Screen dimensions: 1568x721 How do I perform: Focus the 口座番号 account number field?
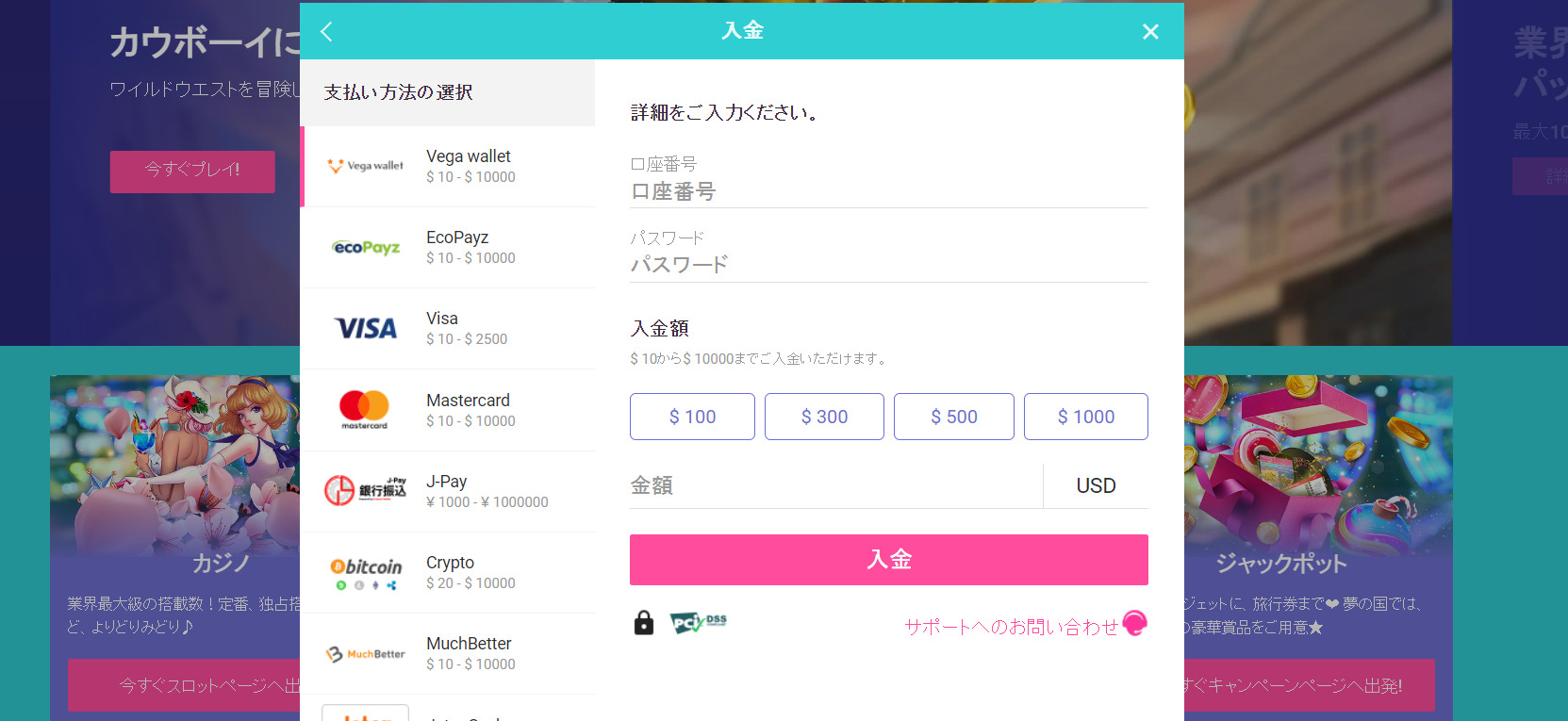coord(889,191)
